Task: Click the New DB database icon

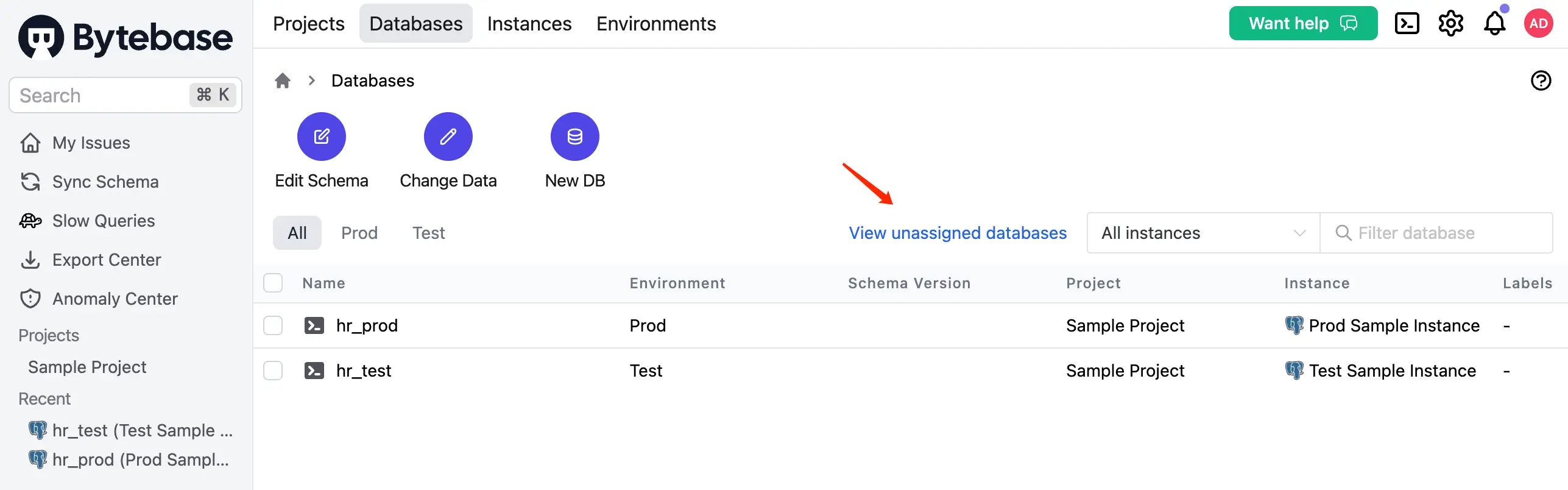Action: [575, 137]
